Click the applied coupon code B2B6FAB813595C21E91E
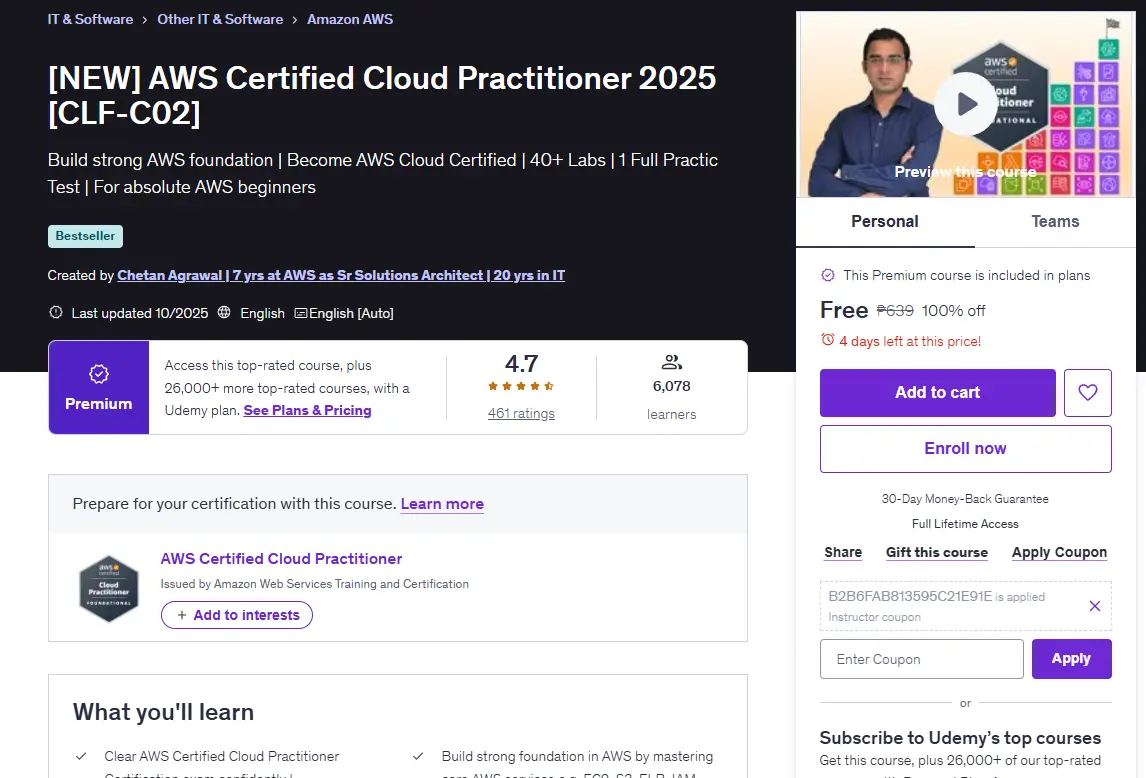The height and width of the screenshot is (778, 1146). coord(910,596)
